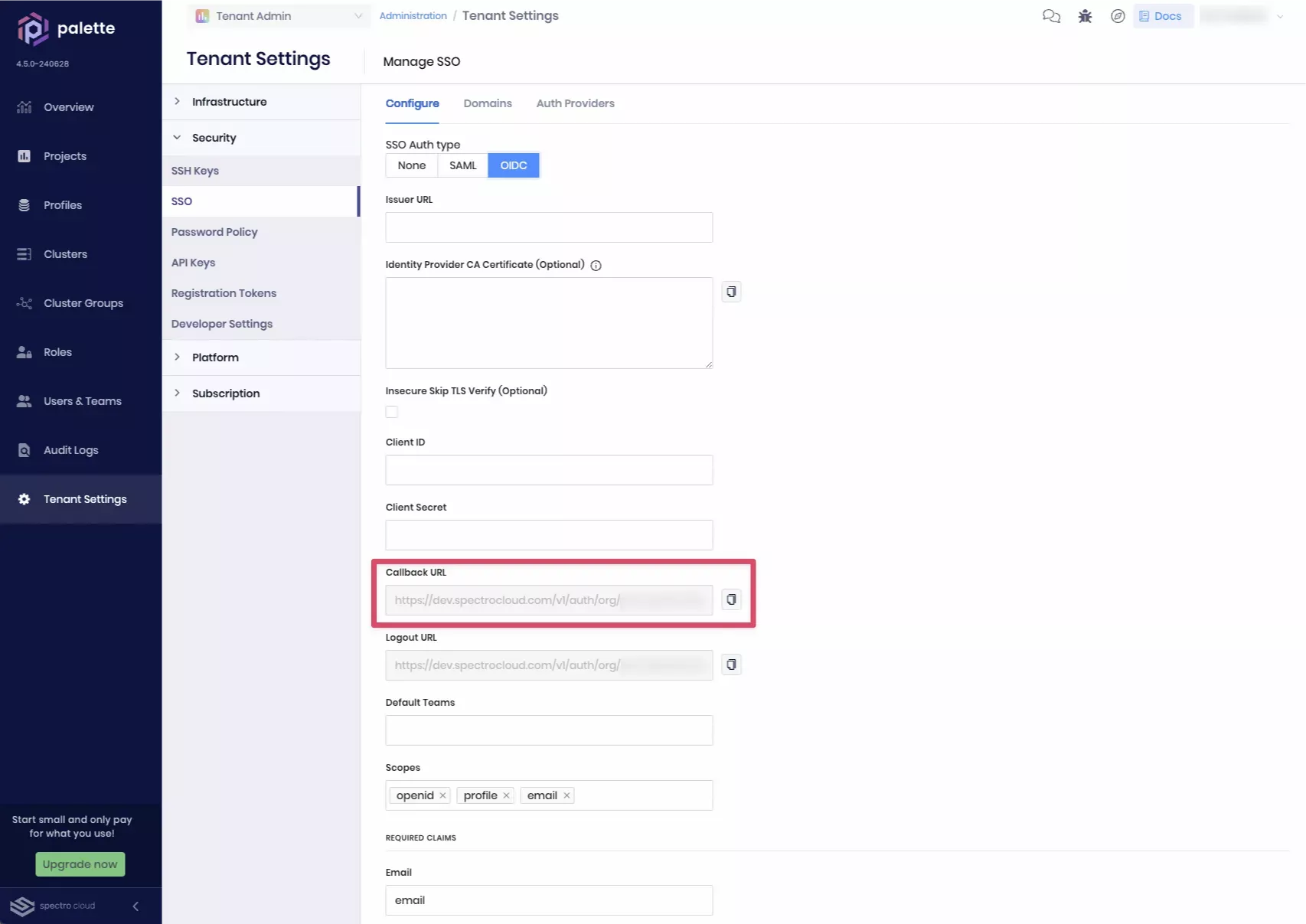Set SSO Auth type to SAML
Image resolution: width=1306 pixels, height=924 pixels.
[462, 165]
